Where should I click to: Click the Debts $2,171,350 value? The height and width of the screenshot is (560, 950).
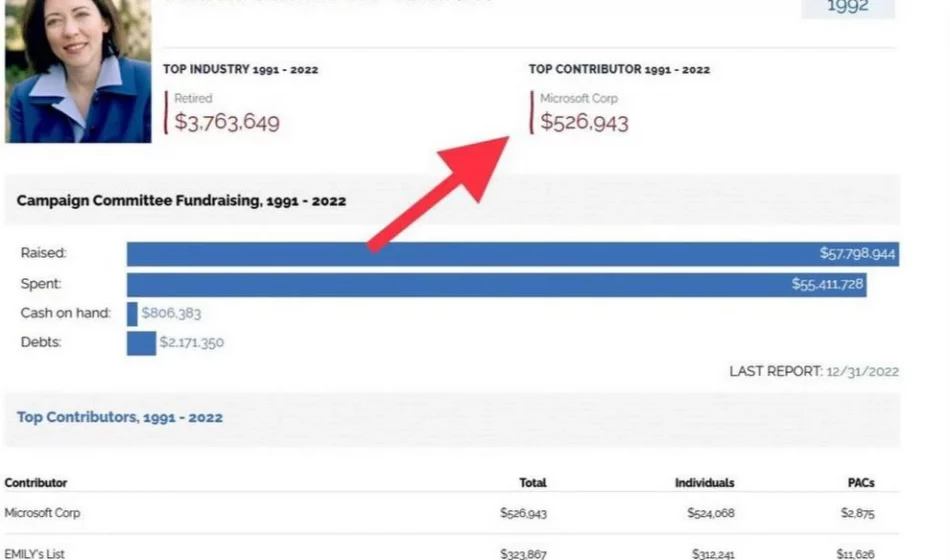pos(191,343)
